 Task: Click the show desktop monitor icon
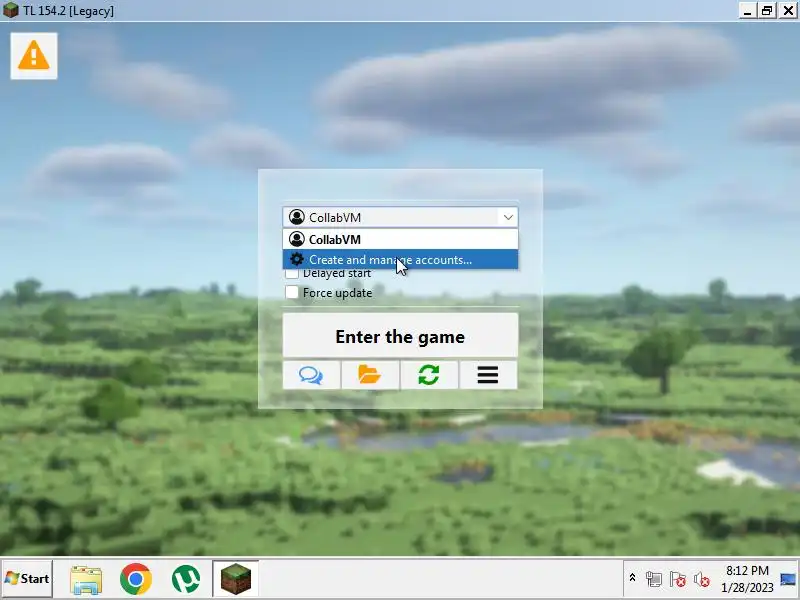coord(788,579)
